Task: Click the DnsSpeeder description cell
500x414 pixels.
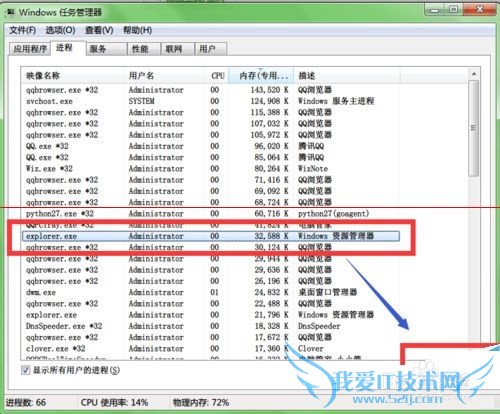Action: pos(319,326)
